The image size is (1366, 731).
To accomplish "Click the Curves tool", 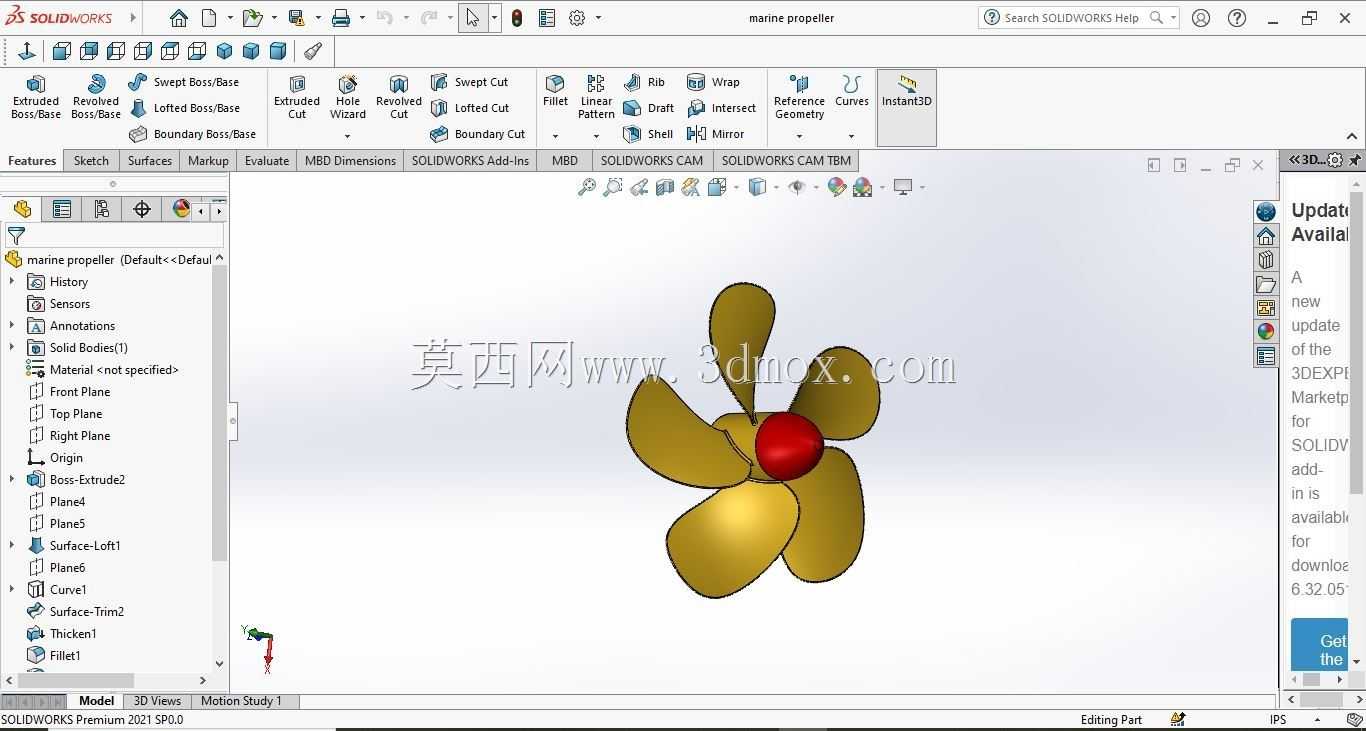I will (x=852, y=91).
